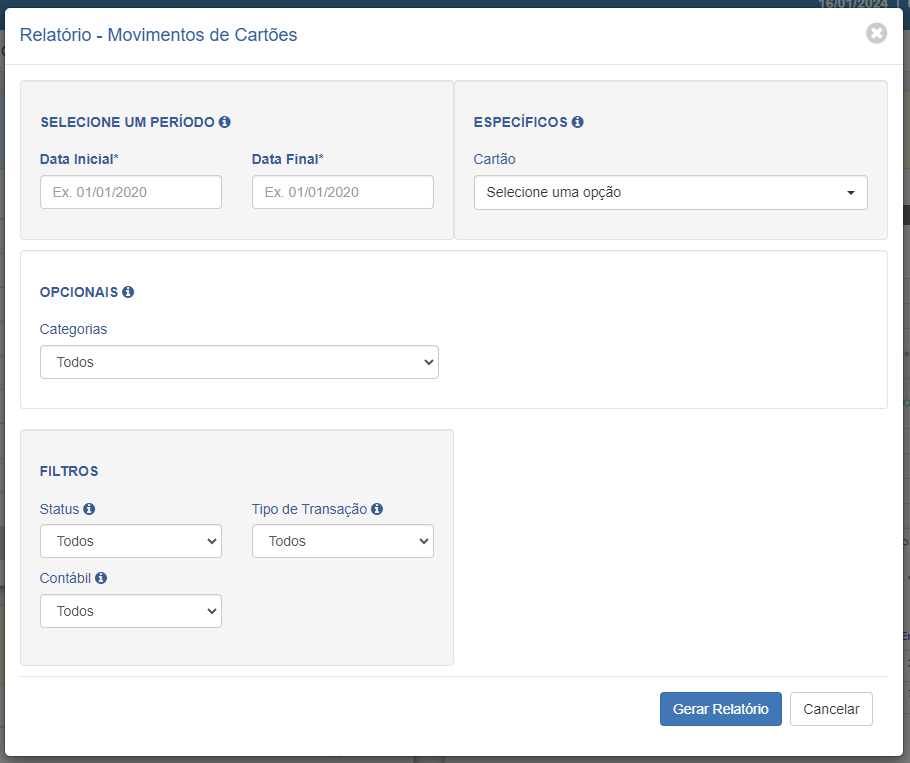Click the Cartão label text
The width and height of the screenshot is (910, 763).
click(x=494, y=159)
